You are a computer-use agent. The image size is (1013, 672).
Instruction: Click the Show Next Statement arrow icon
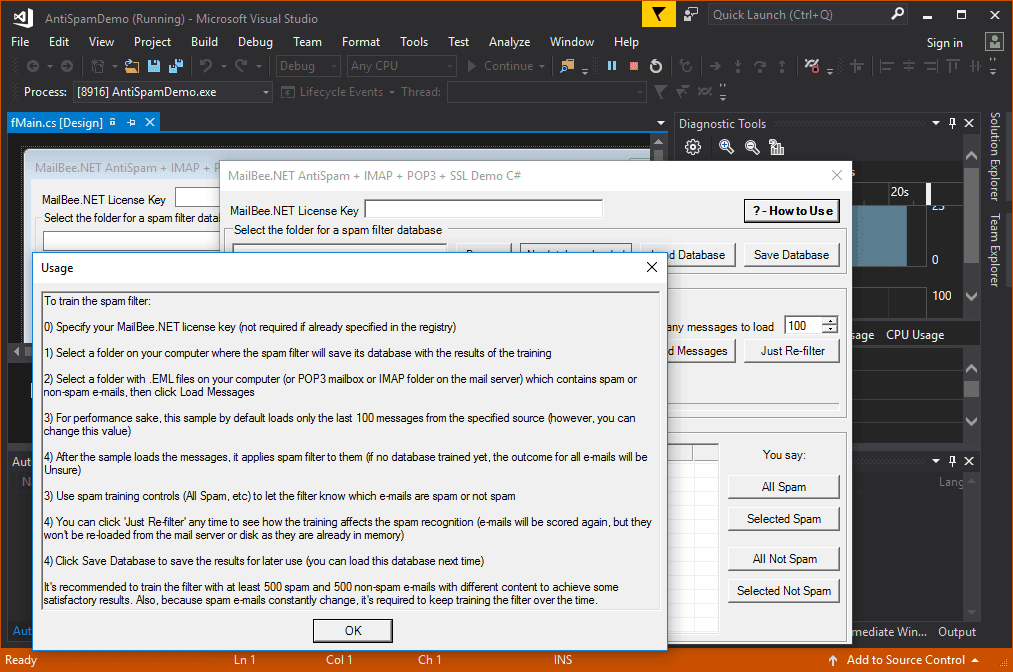pos(715,66)
